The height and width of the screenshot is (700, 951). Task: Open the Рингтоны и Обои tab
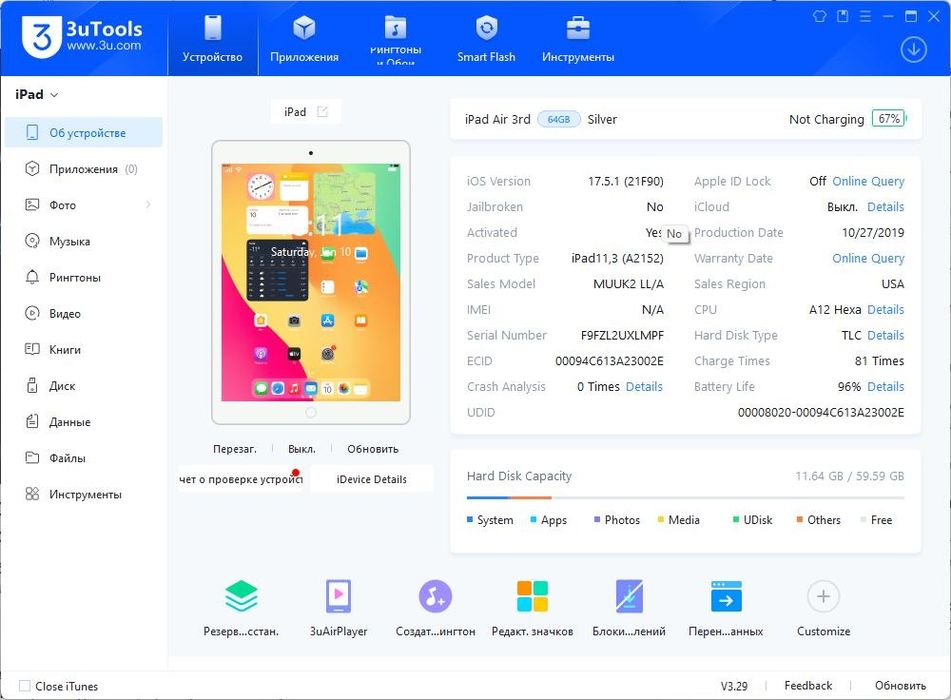click(x=395, y=38)
